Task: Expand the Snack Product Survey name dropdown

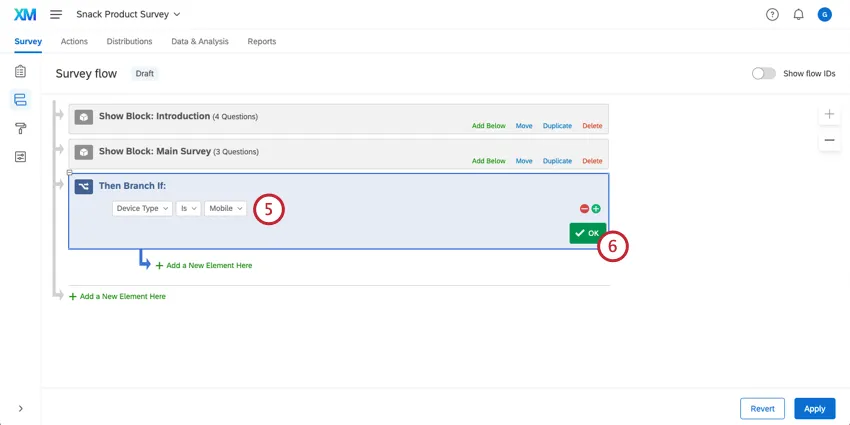Action: [128, 15]
